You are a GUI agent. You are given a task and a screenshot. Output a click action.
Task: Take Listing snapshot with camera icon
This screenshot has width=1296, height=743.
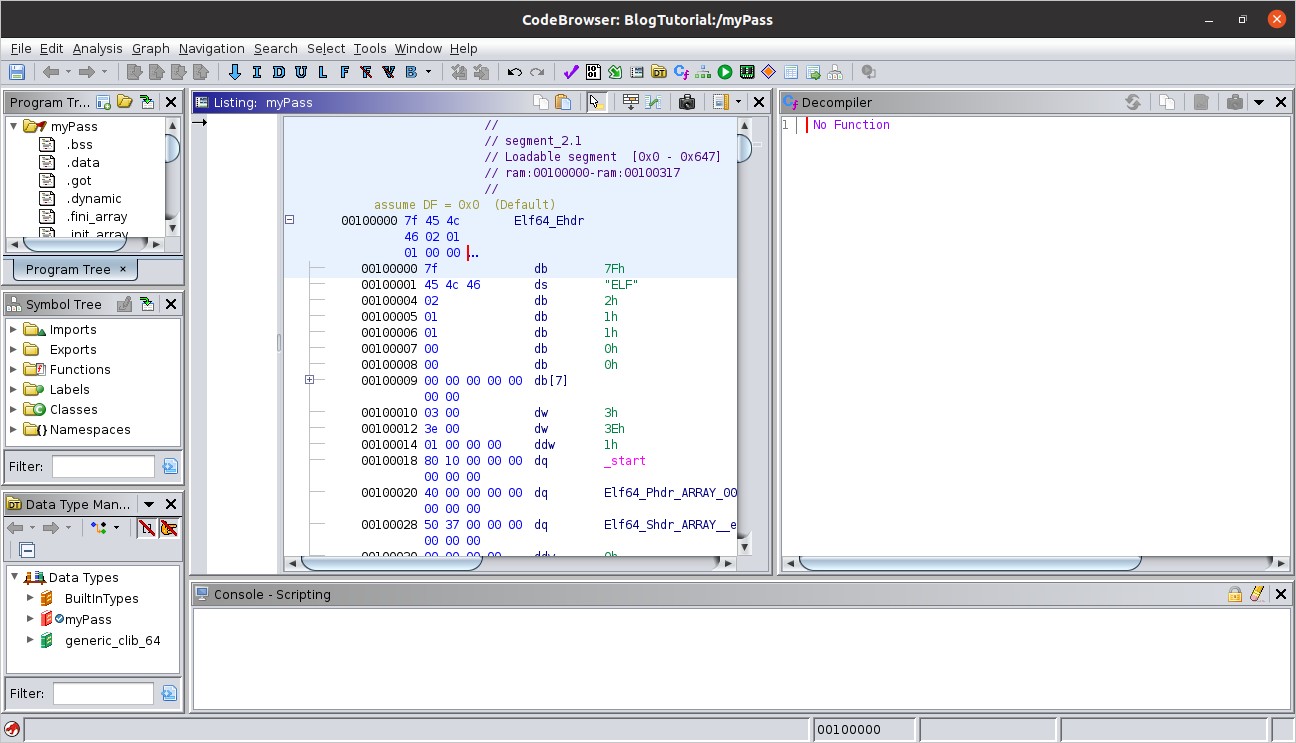coord(687,102)
